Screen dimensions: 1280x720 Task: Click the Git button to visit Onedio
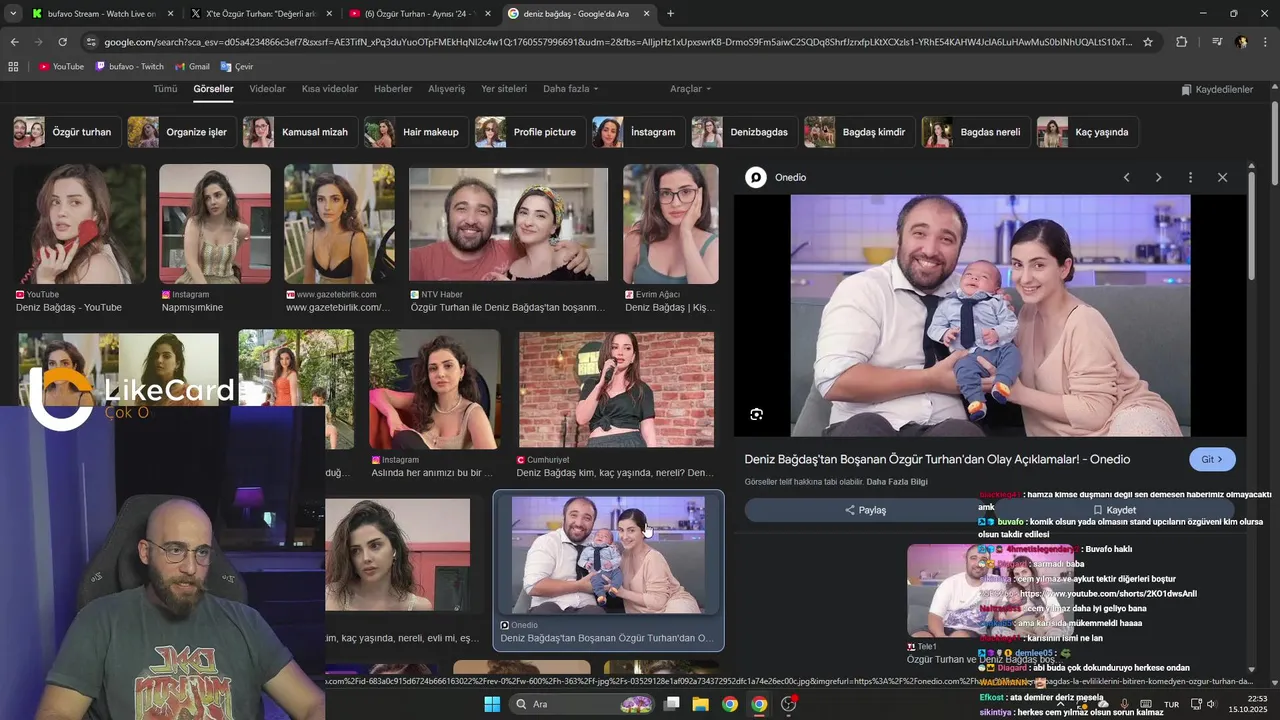1212,459
